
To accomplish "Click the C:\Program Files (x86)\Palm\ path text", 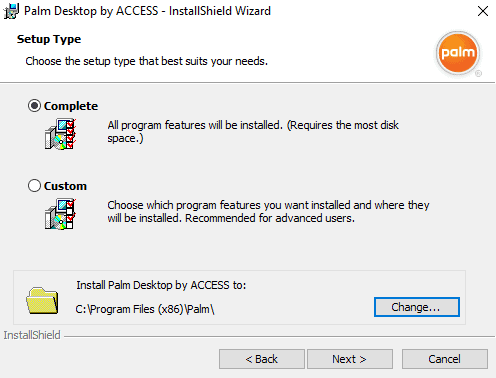I will [145, 309].
